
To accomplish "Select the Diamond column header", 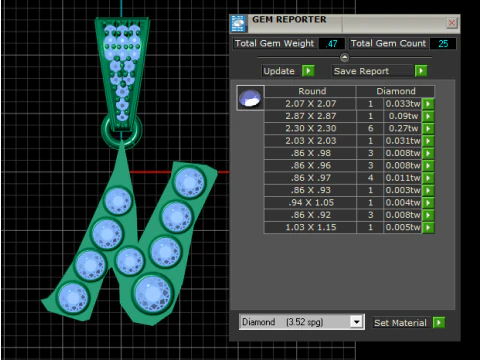I will click(x=396, y=91).
